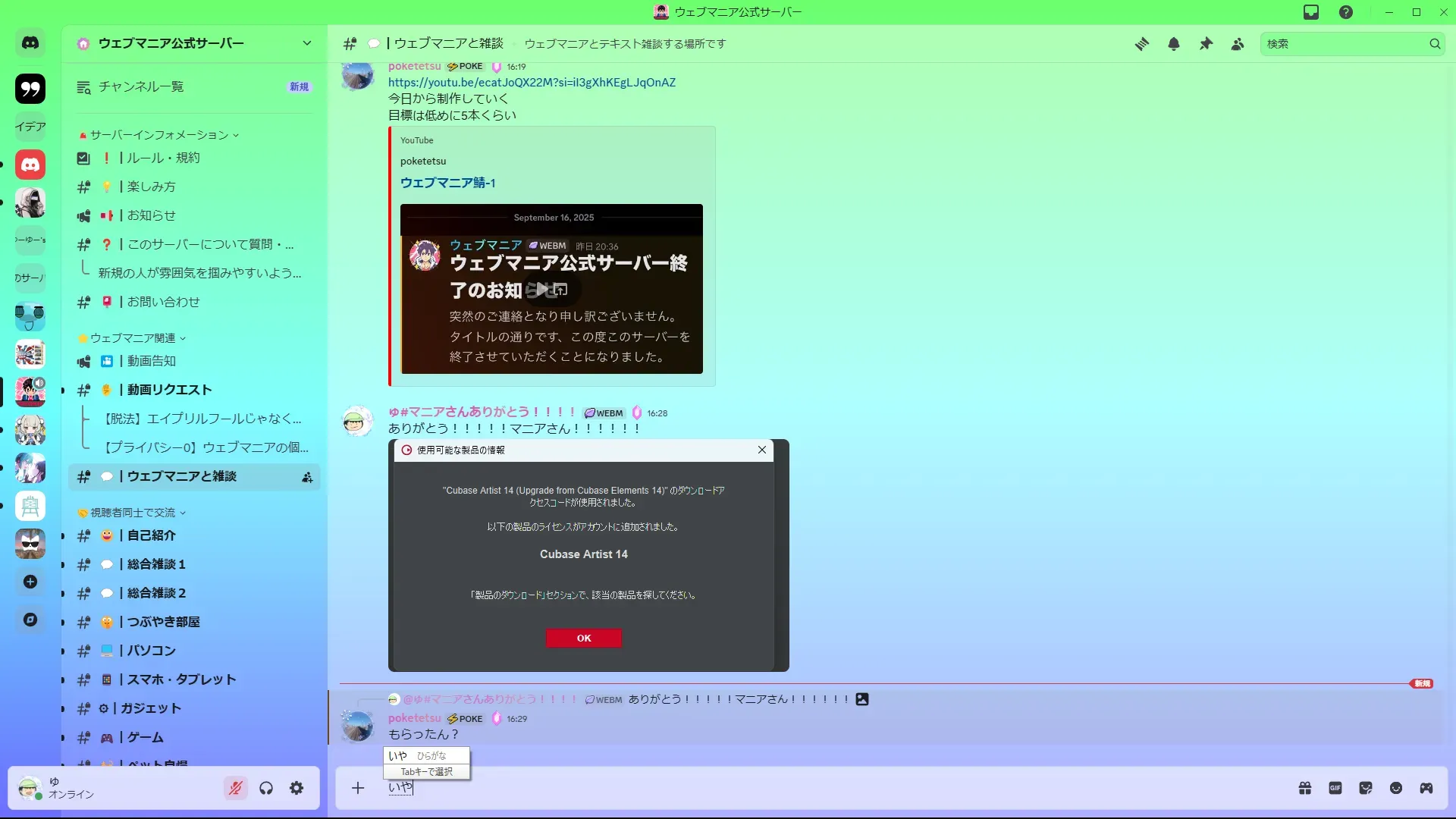This screenshot has height=819, width=1456.
Task: Open the Discord inbox icon in title bar
Action: [x=1311, y=12]
